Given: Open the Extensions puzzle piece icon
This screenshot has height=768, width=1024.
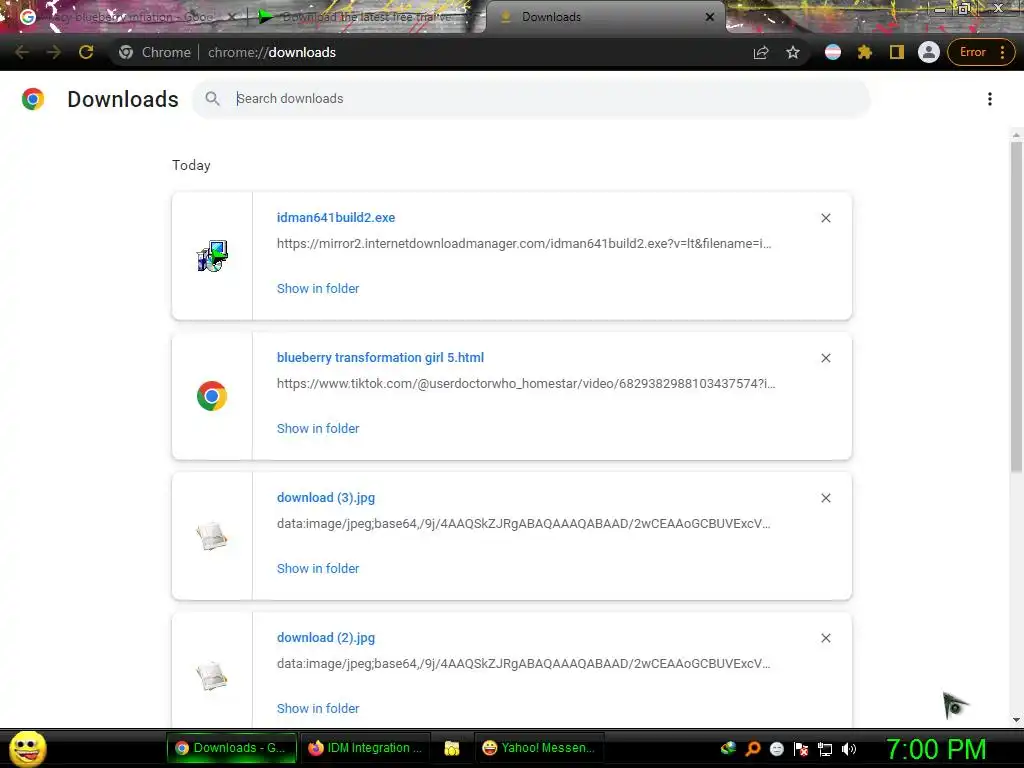Looking at the screenshot, I should tap(865, 52).
